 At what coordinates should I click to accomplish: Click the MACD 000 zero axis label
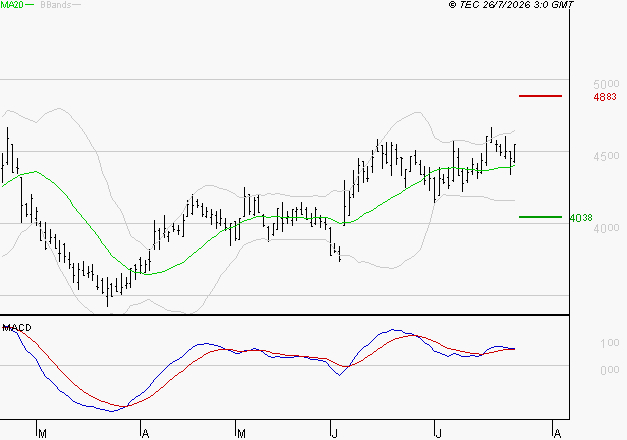coord(609,370)
